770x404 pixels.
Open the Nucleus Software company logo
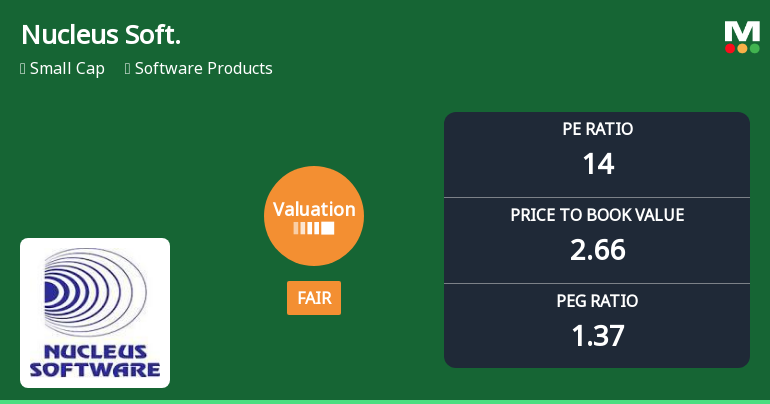pos(95,312)
